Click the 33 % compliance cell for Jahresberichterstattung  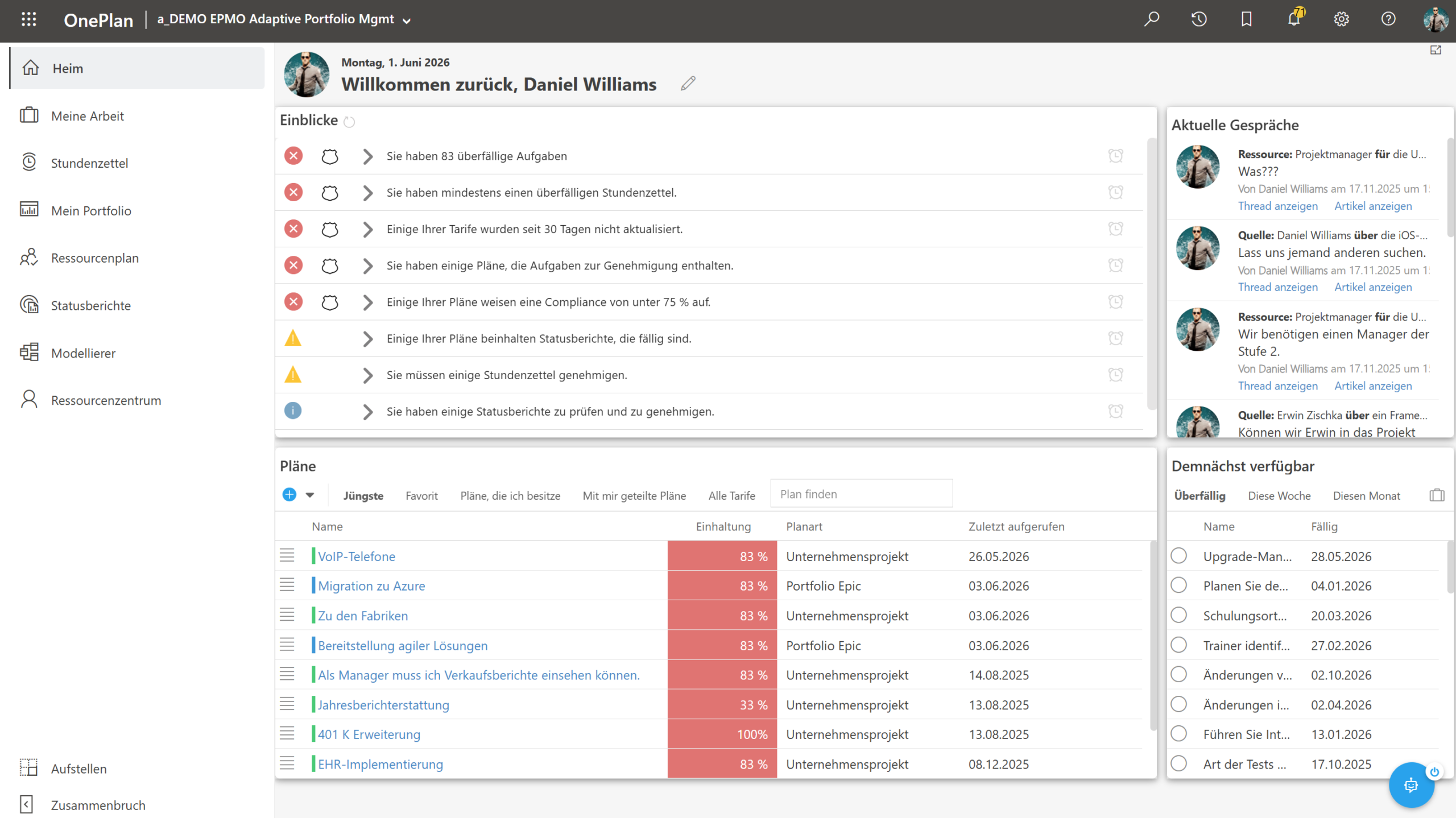click(722, 704)
